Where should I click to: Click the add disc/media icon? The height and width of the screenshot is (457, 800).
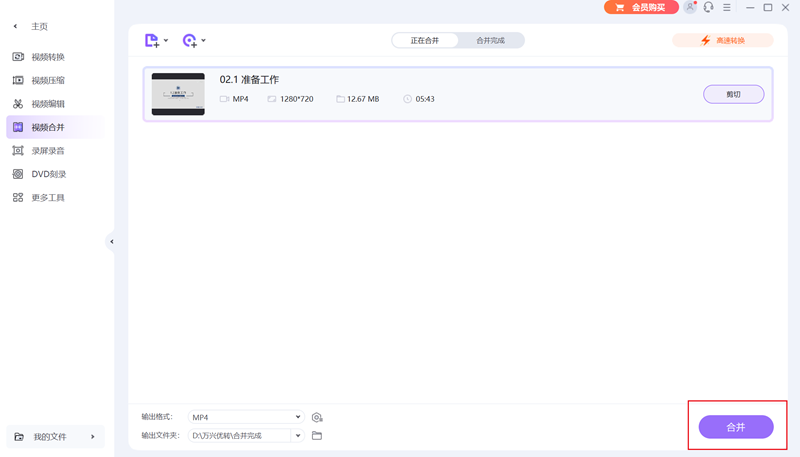189,40
